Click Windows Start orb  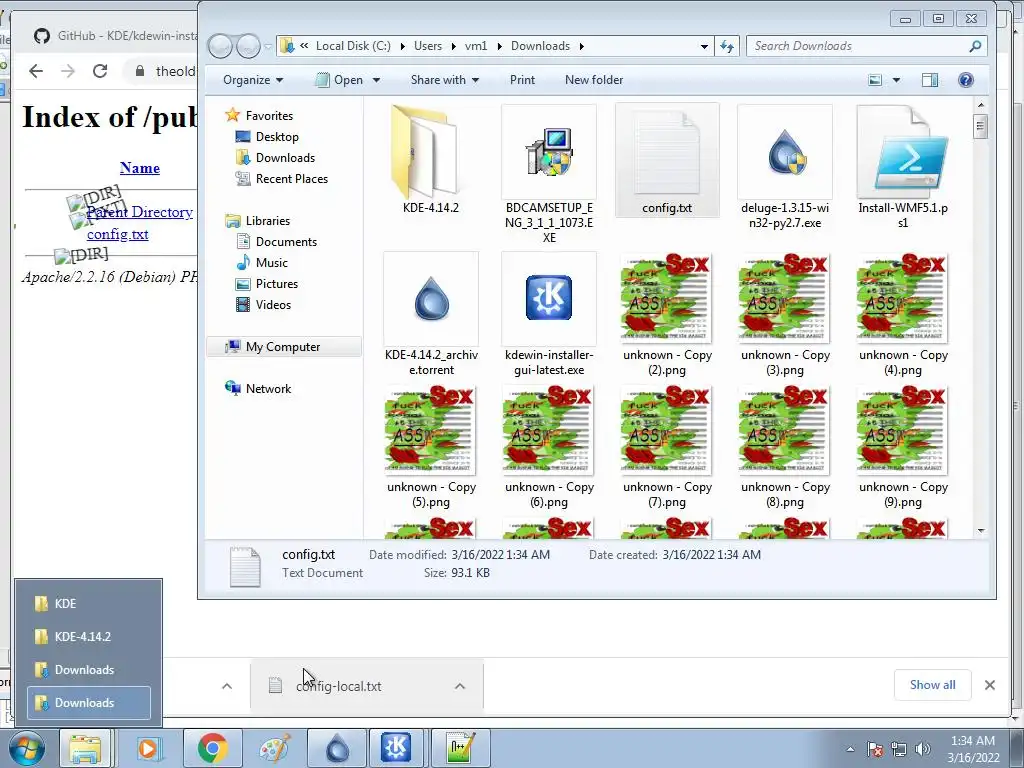click(27, 748)
